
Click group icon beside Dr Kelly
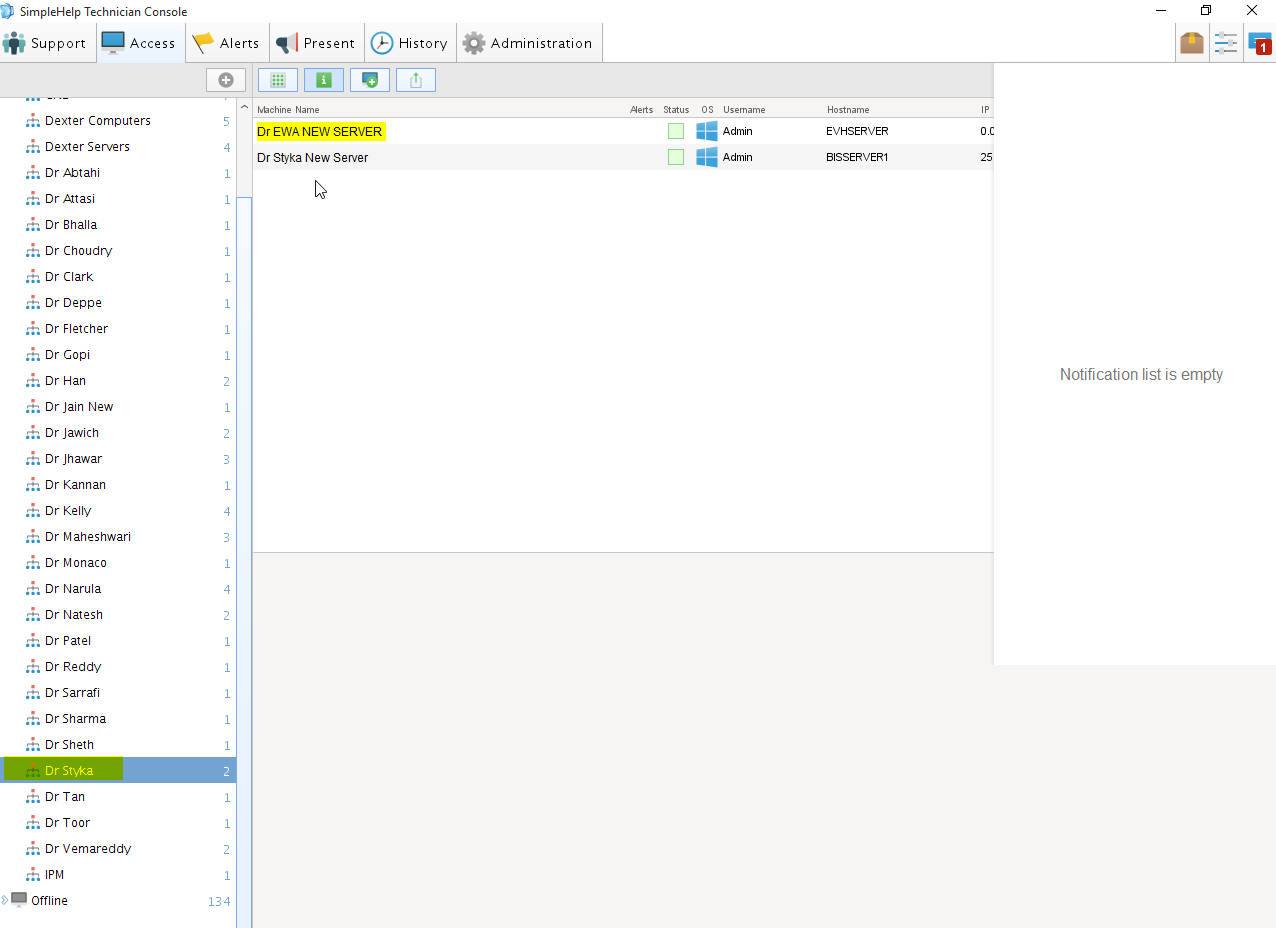coord(33,511)
